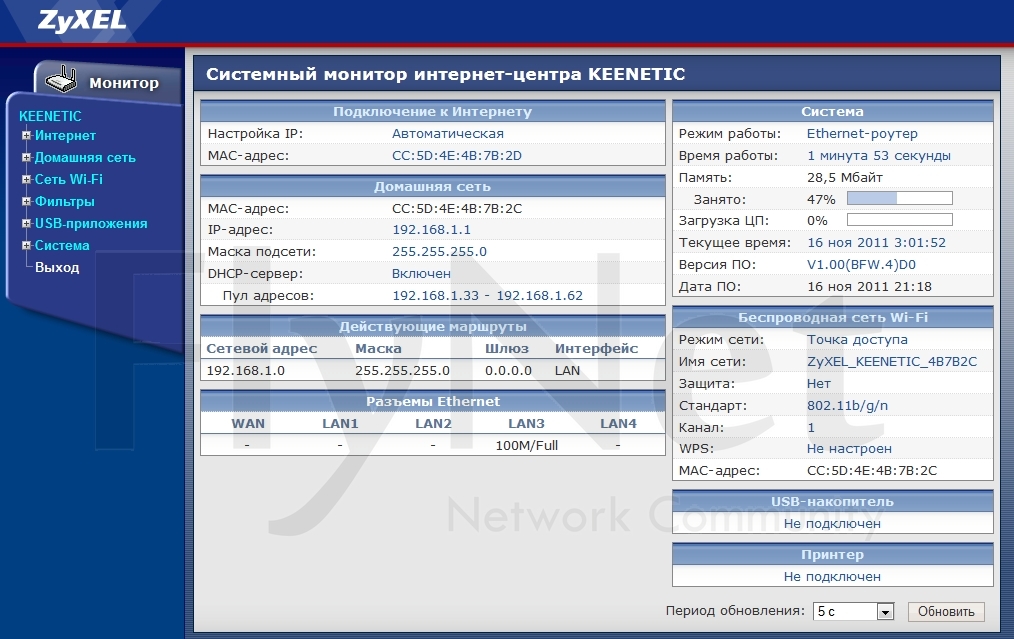
Task: Click the memory value 28,5 Мбайт
Action: tap(845, 177)
